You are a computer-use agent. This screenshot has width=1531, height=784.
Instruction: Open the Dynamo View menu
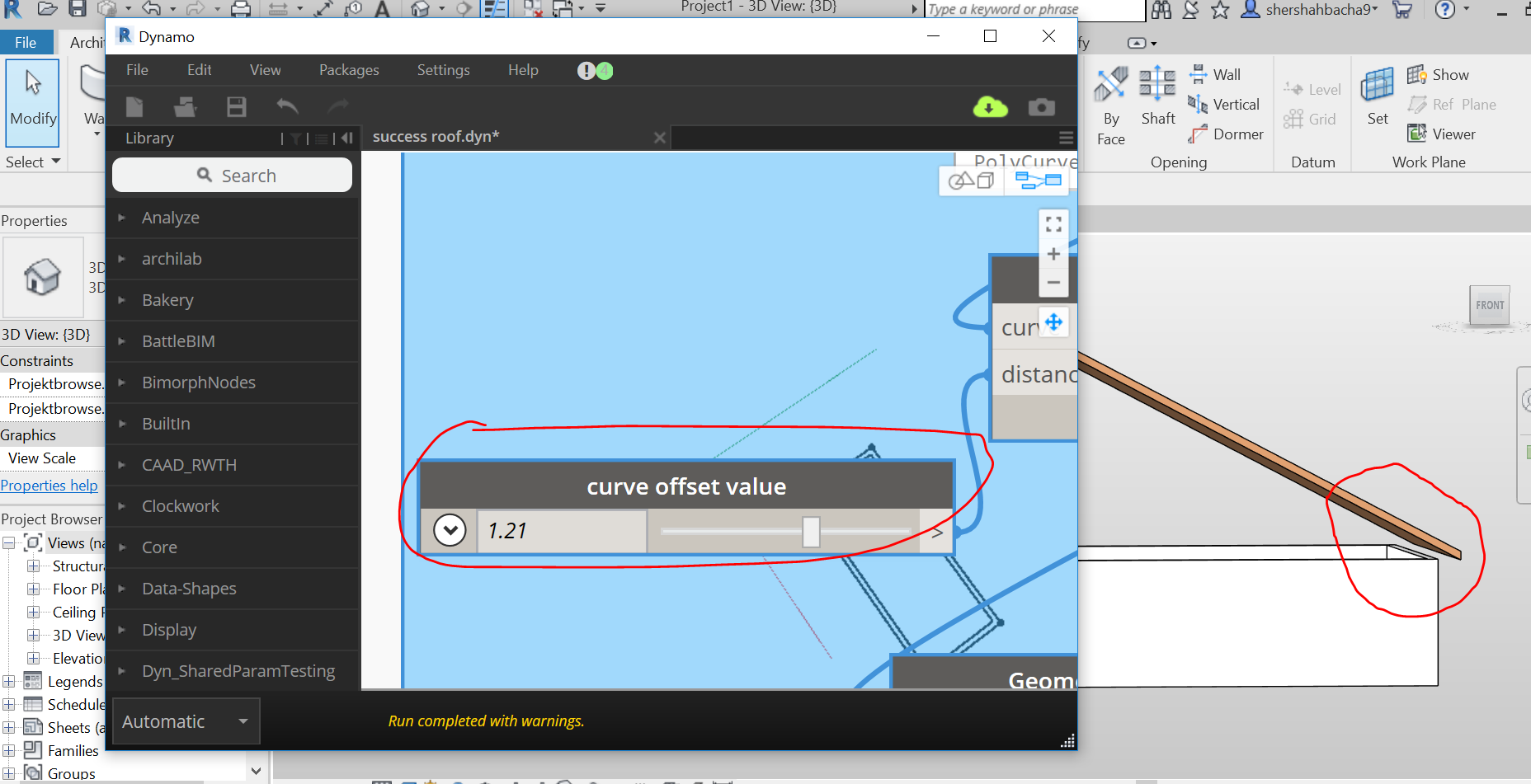pos(266,70)
